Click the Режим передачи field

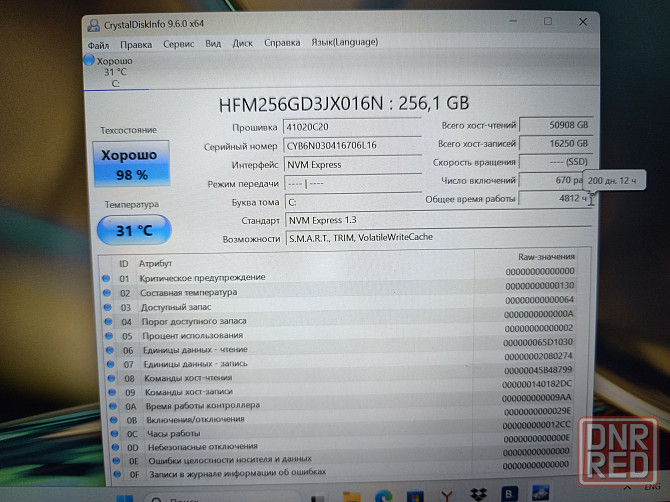353,184
